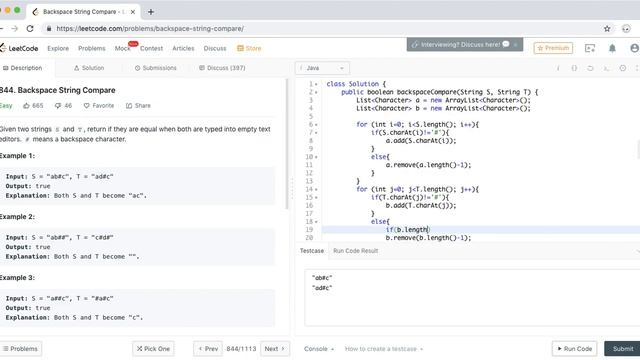
Task: Open the terminal shortcut icon in editor toolbar
Action: click(607, 68)
